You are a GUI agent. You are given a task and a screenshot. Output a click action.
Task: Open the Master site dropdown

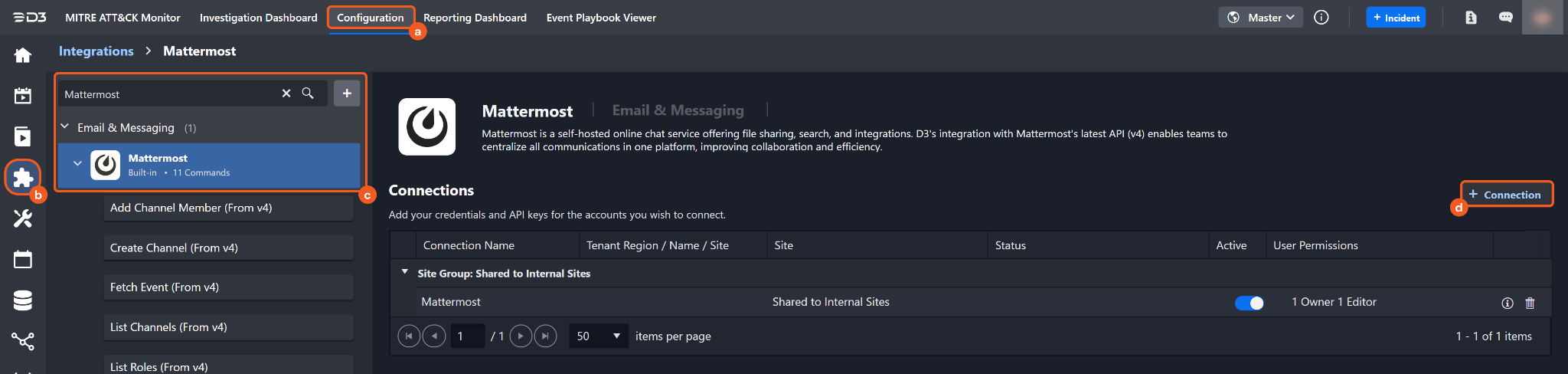1260,18
